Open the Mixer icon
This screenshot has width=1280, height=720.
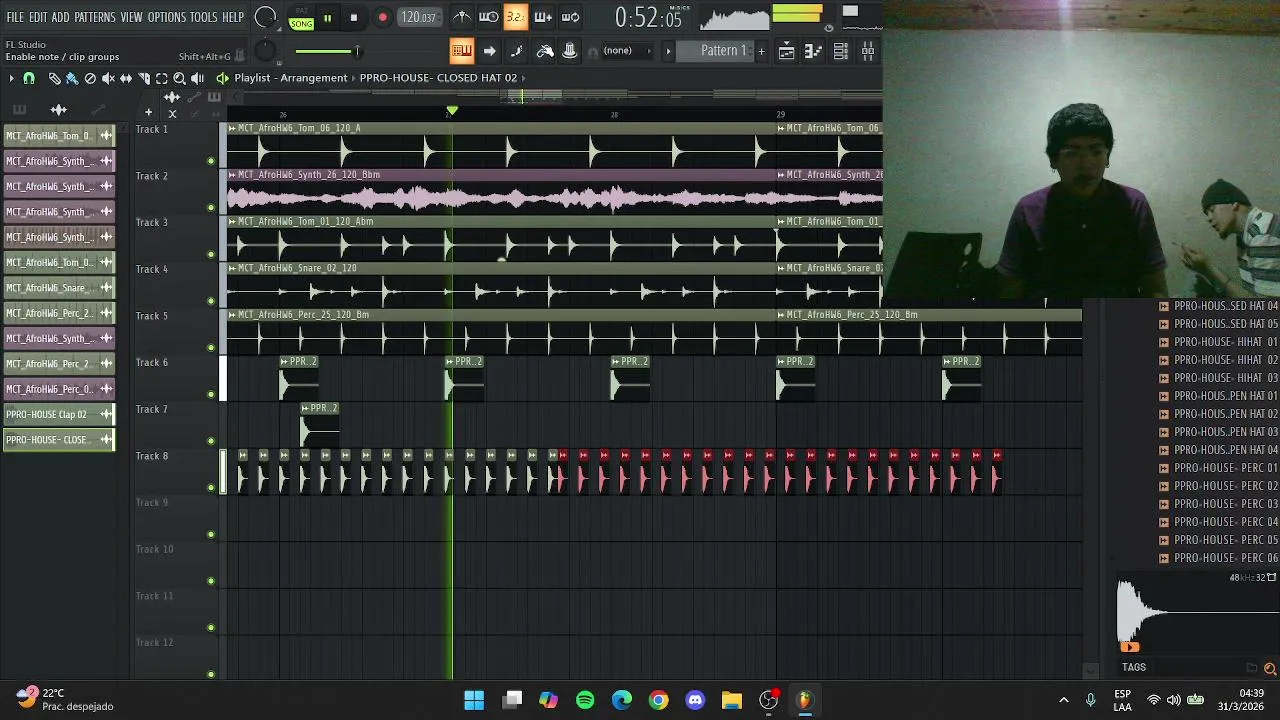pos(868,51)
